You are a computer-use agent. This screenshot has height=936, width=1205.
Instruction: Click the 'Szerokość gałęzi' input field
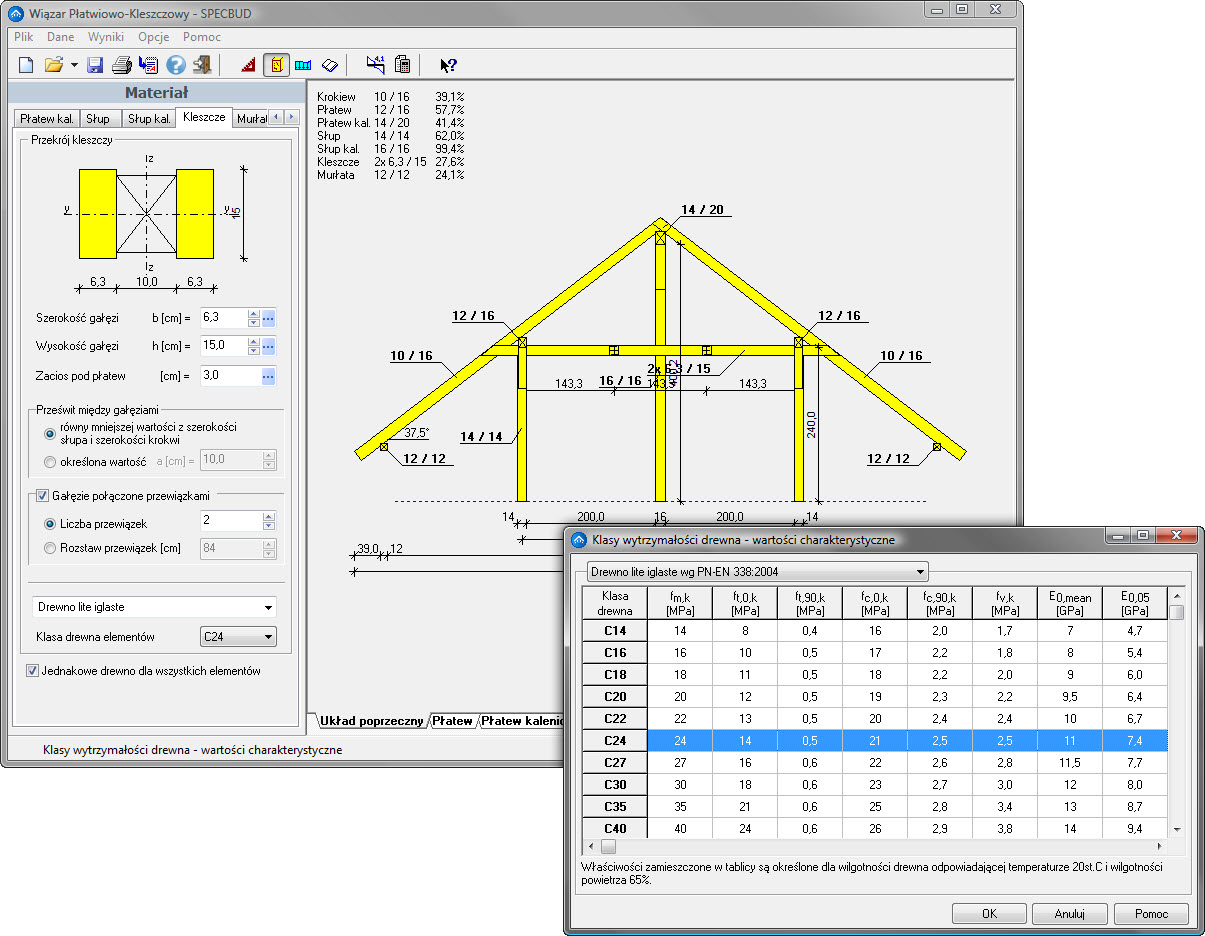tap(223, 318)
